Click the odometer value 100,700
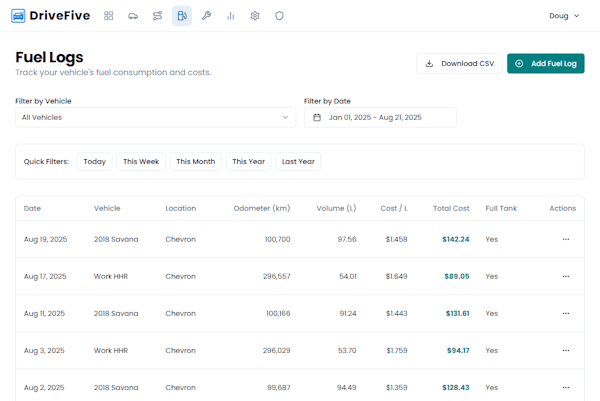 tap(277, 239)
